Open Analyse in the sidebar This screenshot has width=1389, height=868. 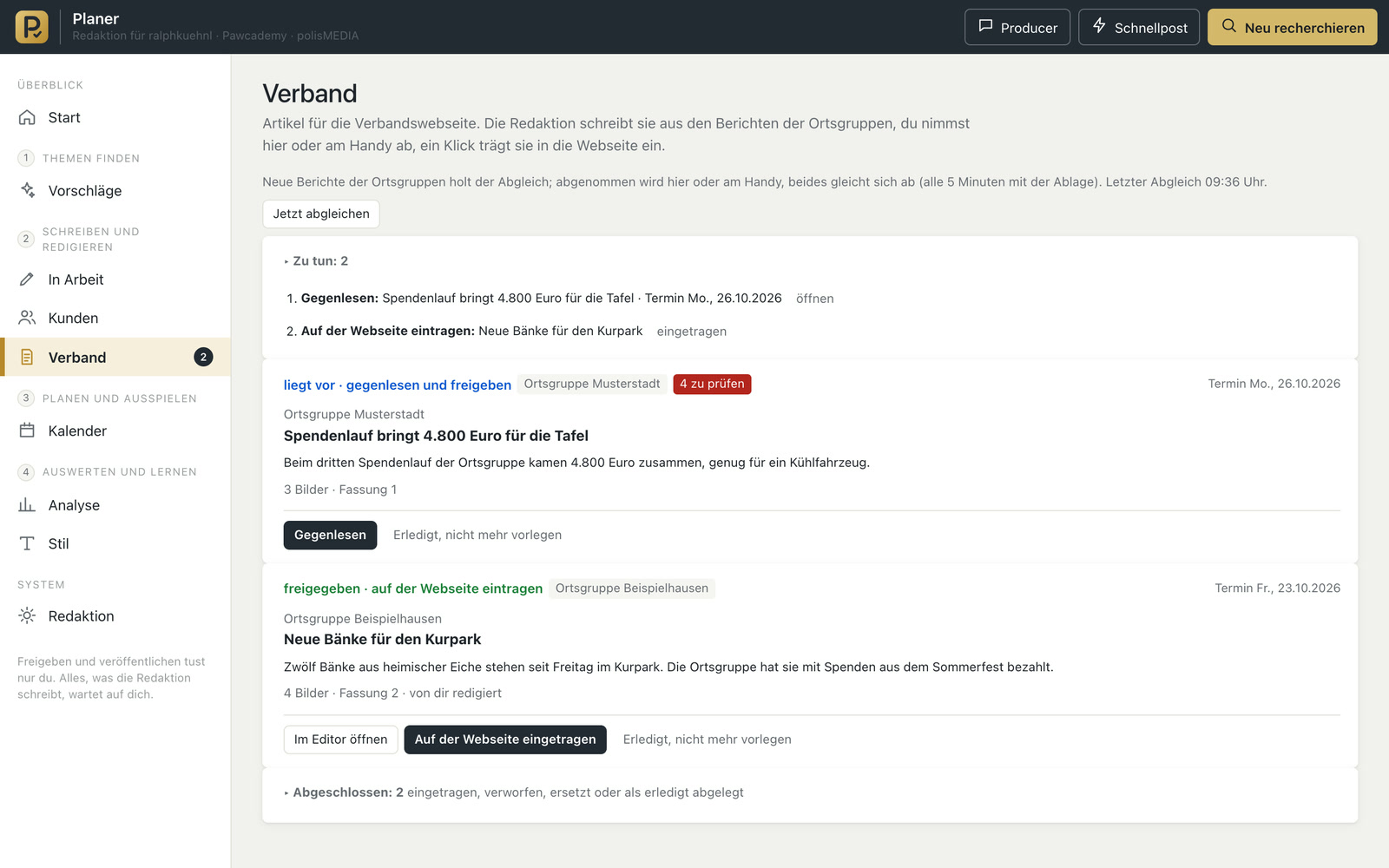pyautogui.click(x=115, y=505)
